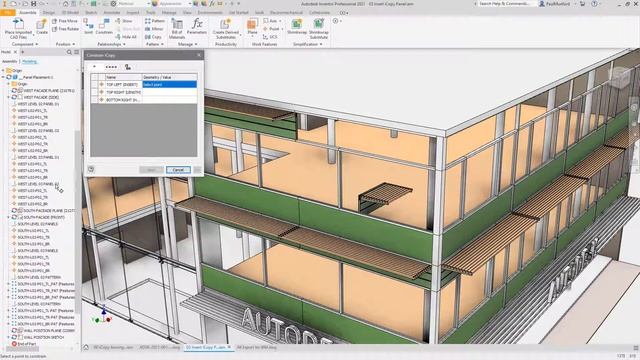Viewport: 640px width, 360px height.
Task: Click the Joint tool icon
Action: pos(88,24)
